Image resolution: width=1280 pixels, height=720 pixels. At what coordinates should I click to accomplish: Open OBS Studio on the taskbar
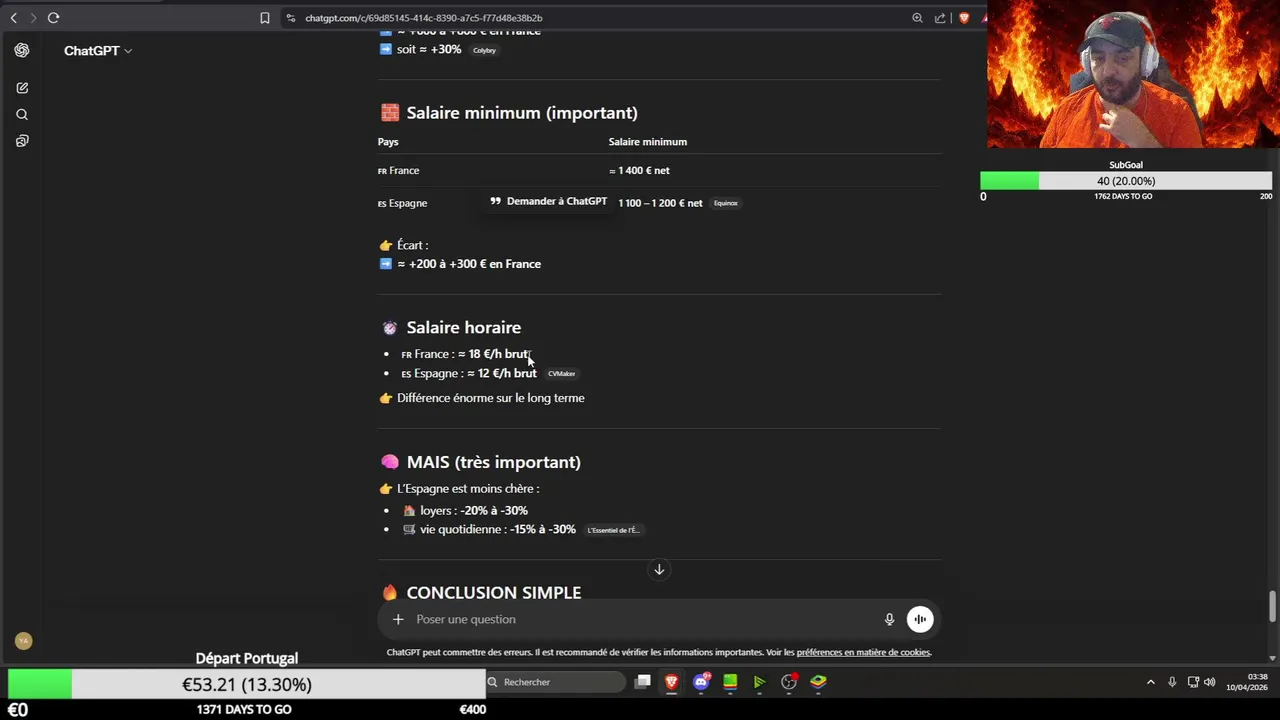(x=789, y=682)
